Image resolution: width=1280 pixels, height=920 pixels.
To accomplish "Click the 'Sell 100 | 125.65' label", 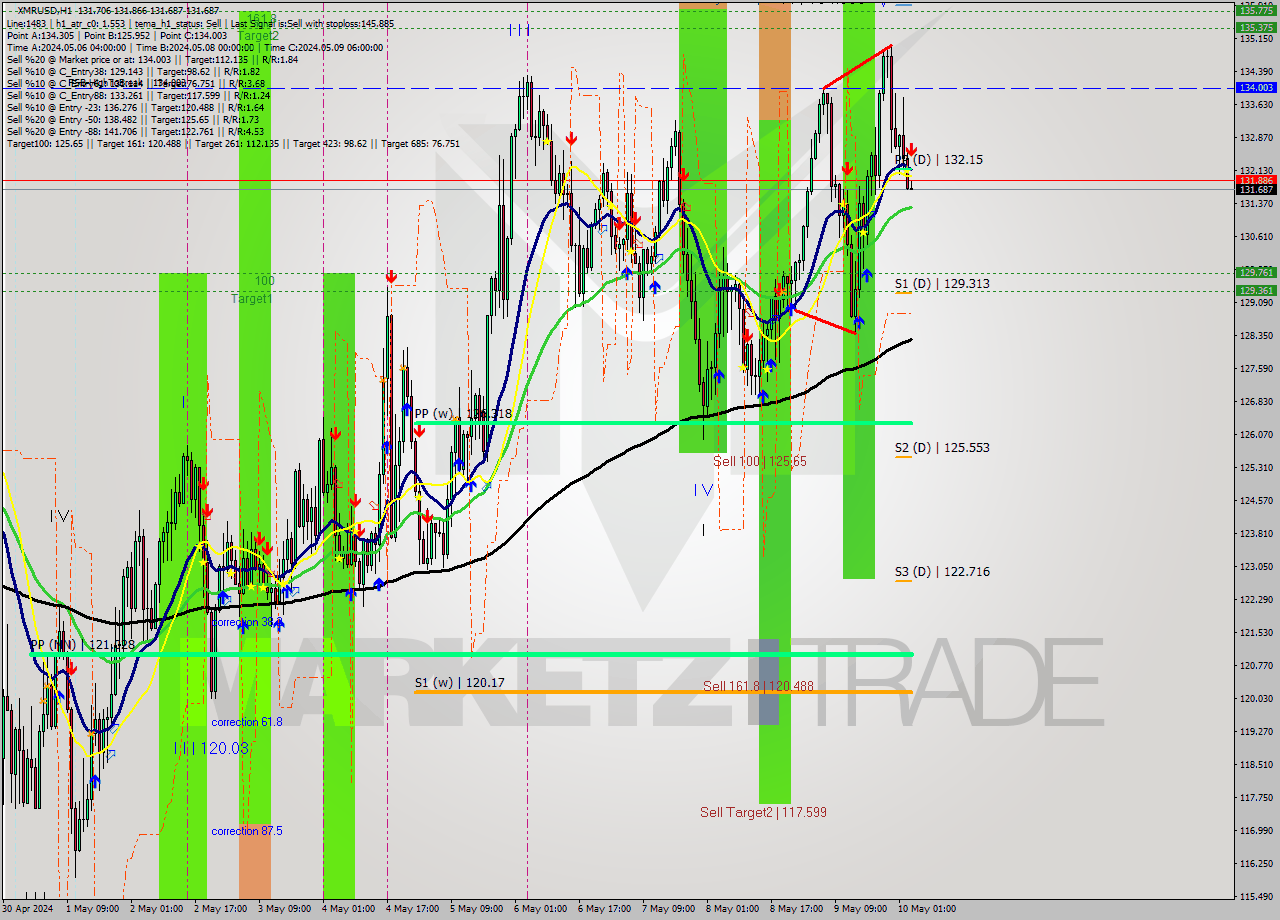I will pos(760,461).
